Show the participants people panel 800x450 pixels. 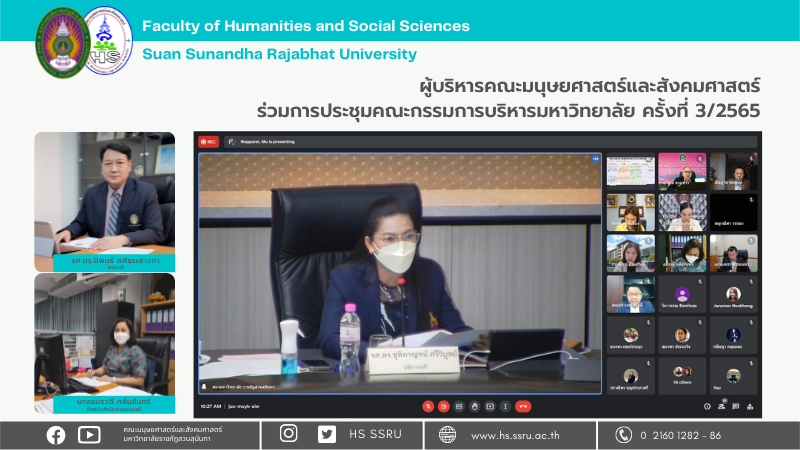point(722,406)
